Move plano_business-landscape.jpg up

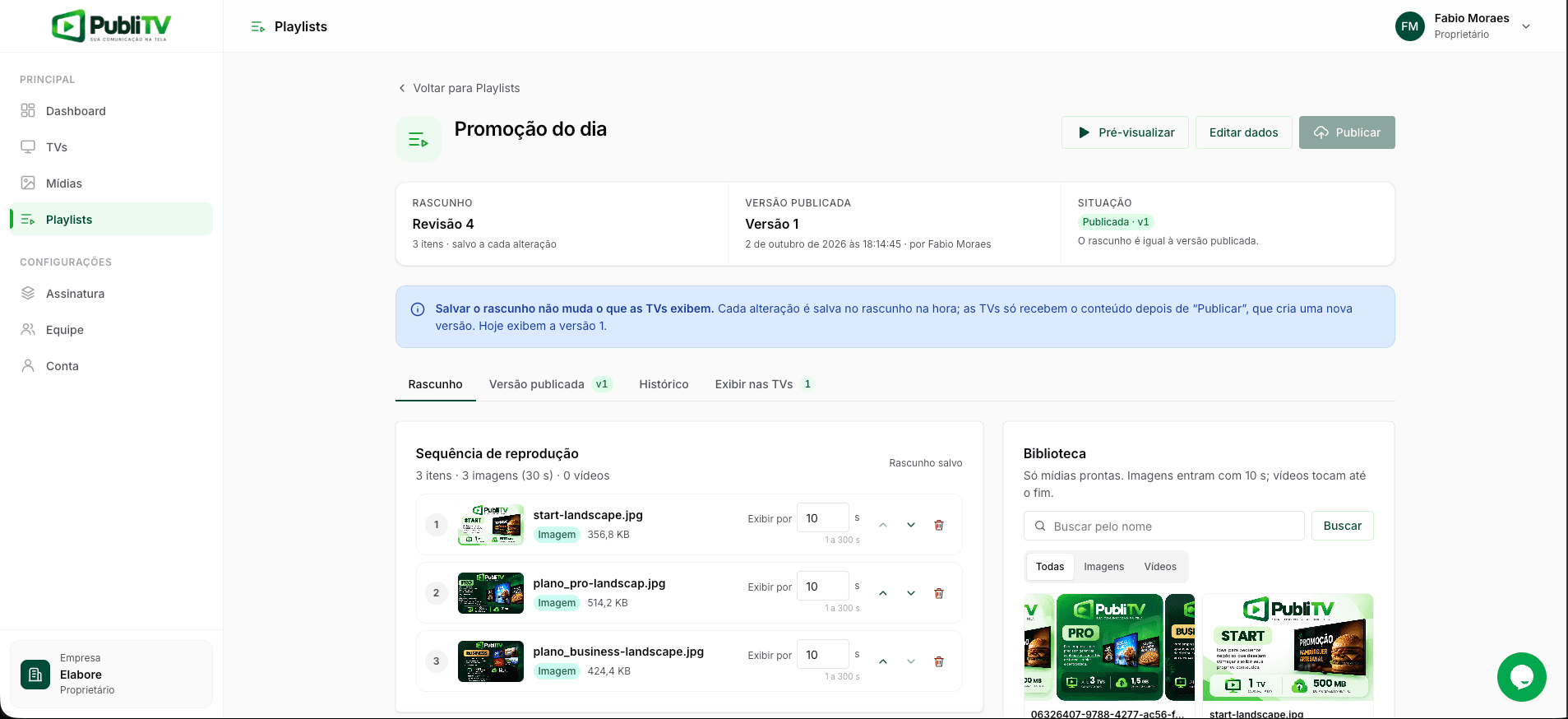tap(883, 661)
